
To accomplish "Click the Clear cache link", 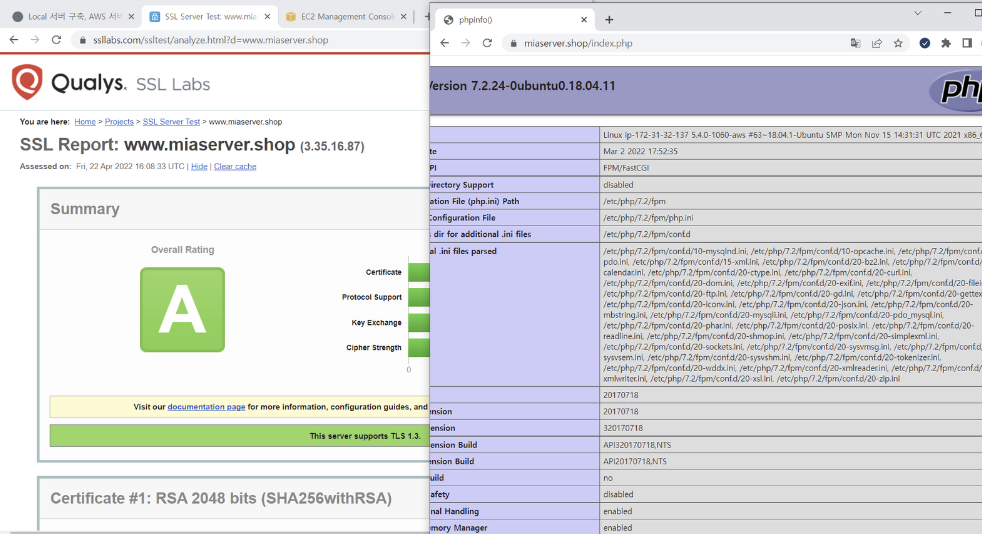I will (235, 167).
